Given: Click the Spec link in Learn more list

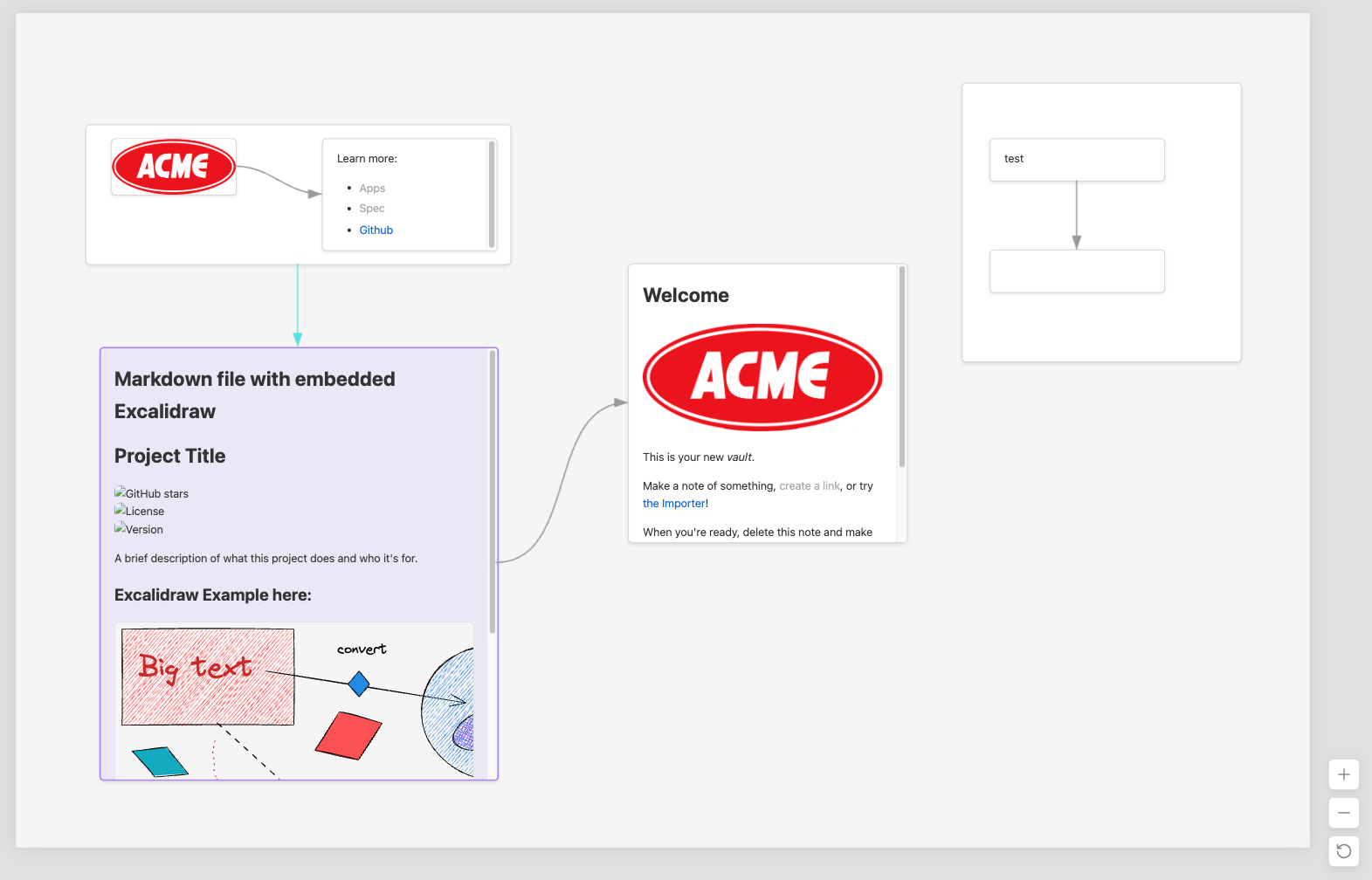Looking at the screenshot, I should [x=372, y=209].
